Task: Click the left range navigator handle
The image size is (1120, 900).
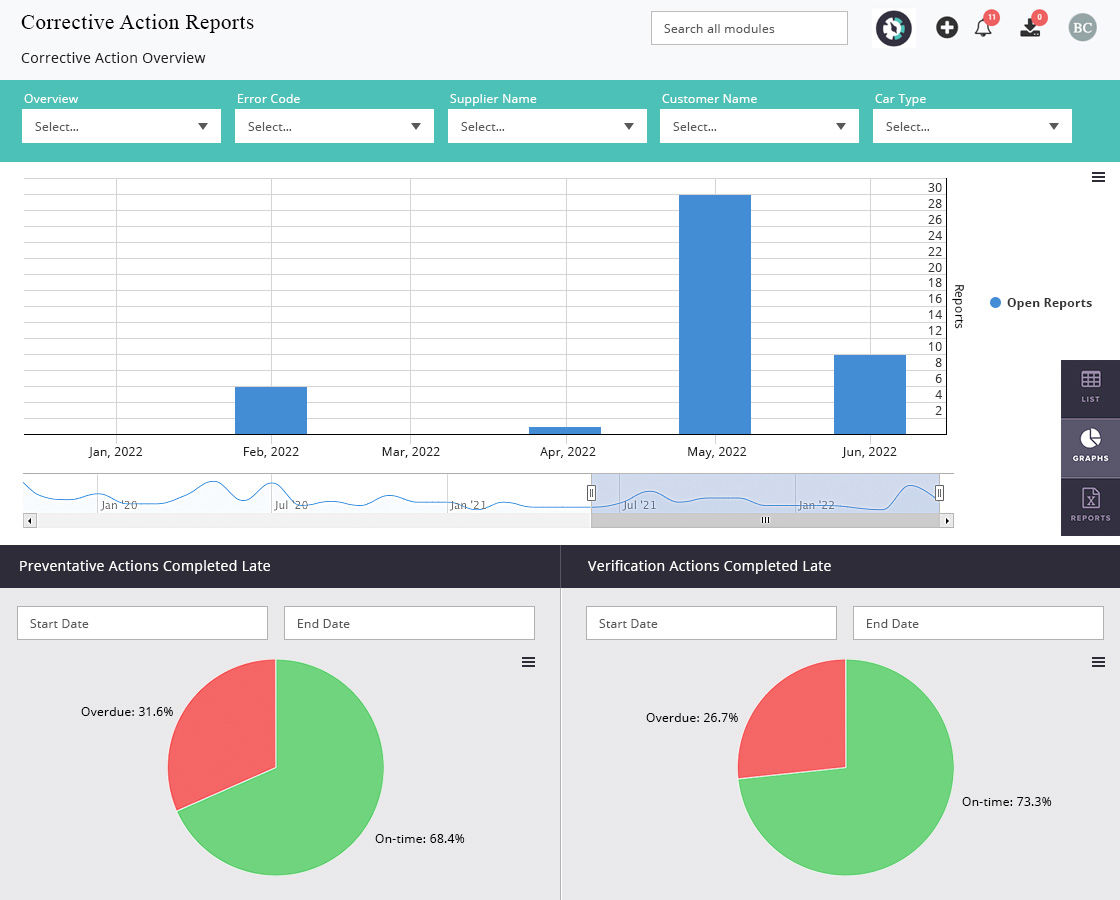Action: pyautogui.click(x=591, y=493)
